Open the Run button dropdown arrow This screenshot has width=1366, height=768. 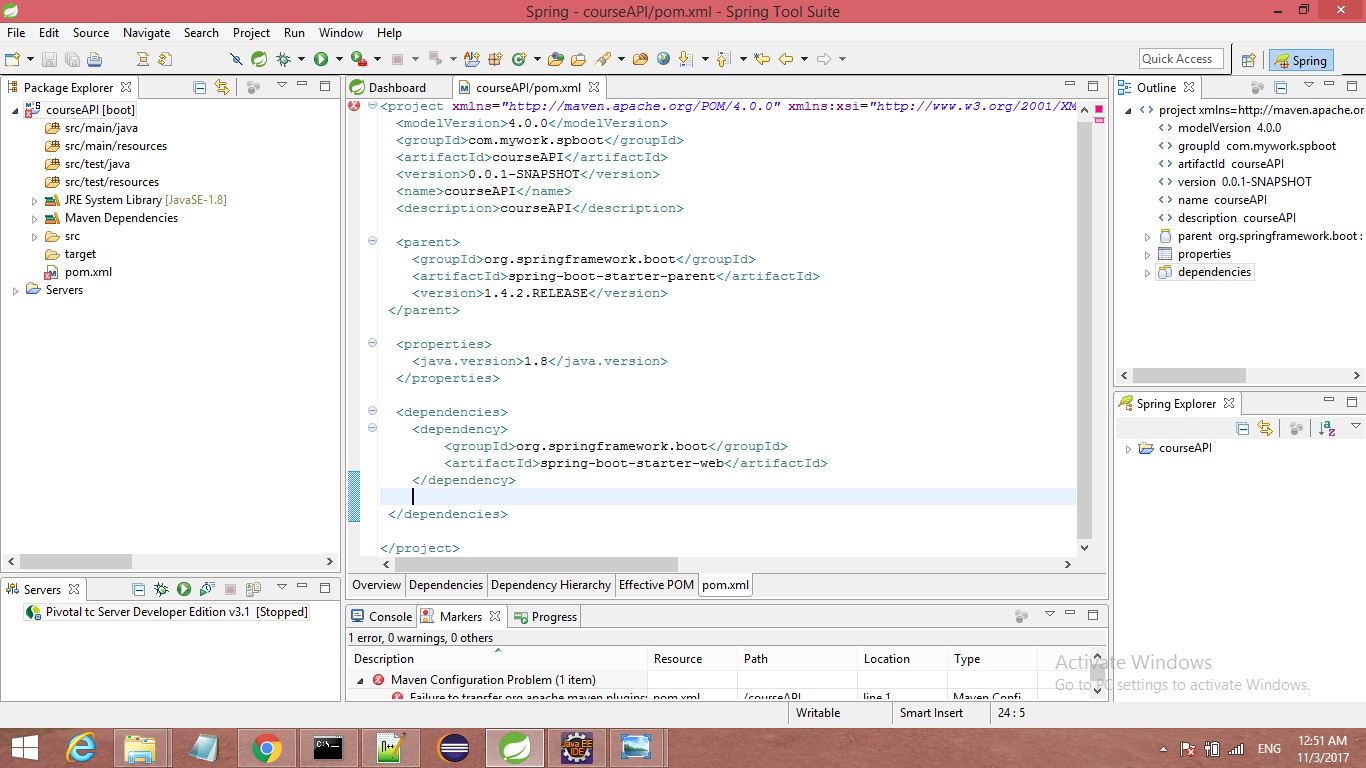[339, 59]
